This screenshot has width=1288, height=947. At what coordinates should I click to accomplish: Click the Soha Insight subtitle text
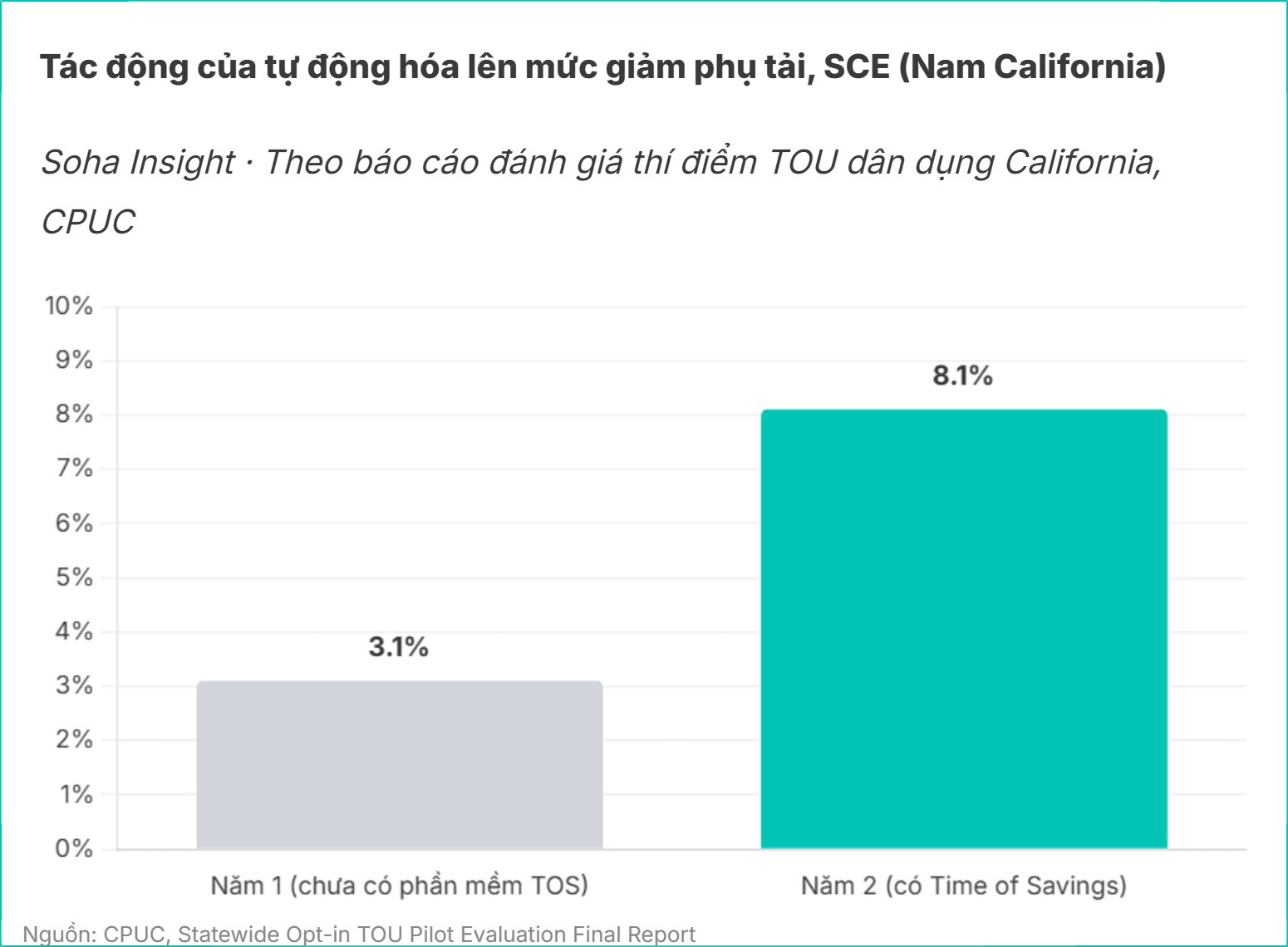602,192
